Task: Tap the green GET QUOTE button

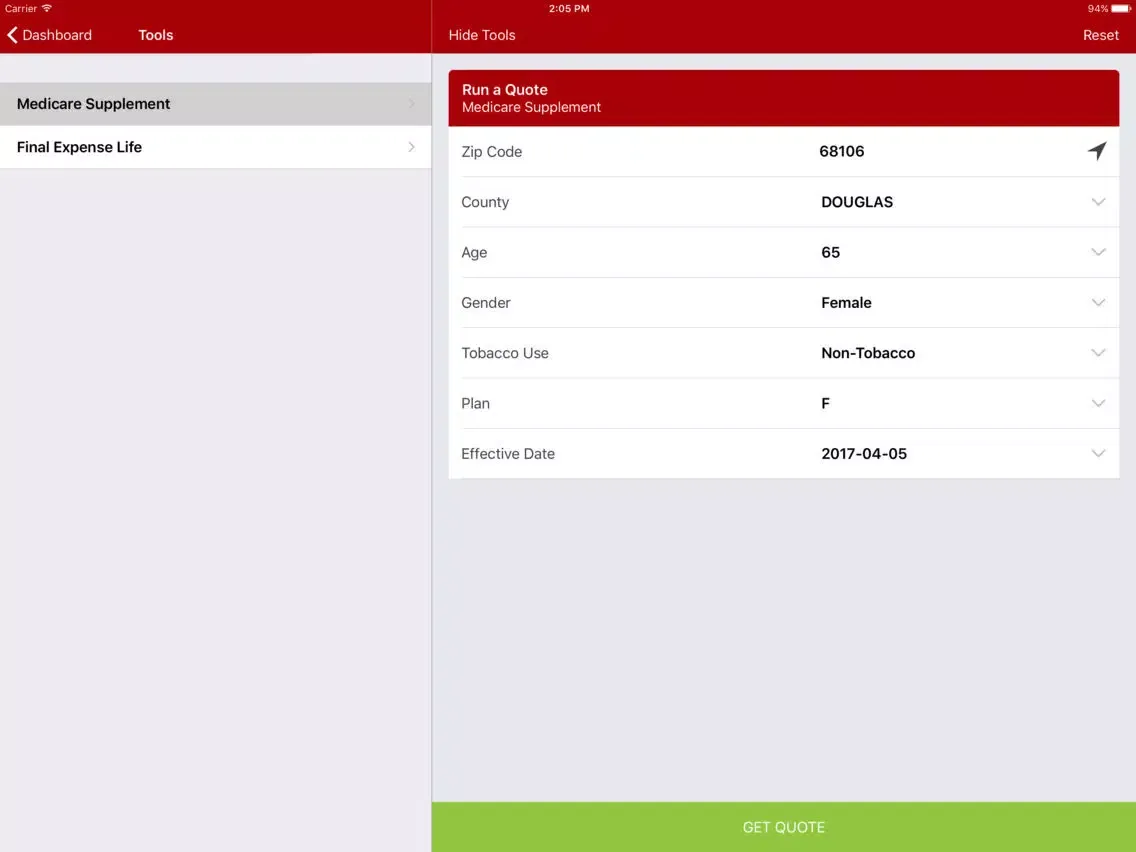Action: tap(783, 827)
